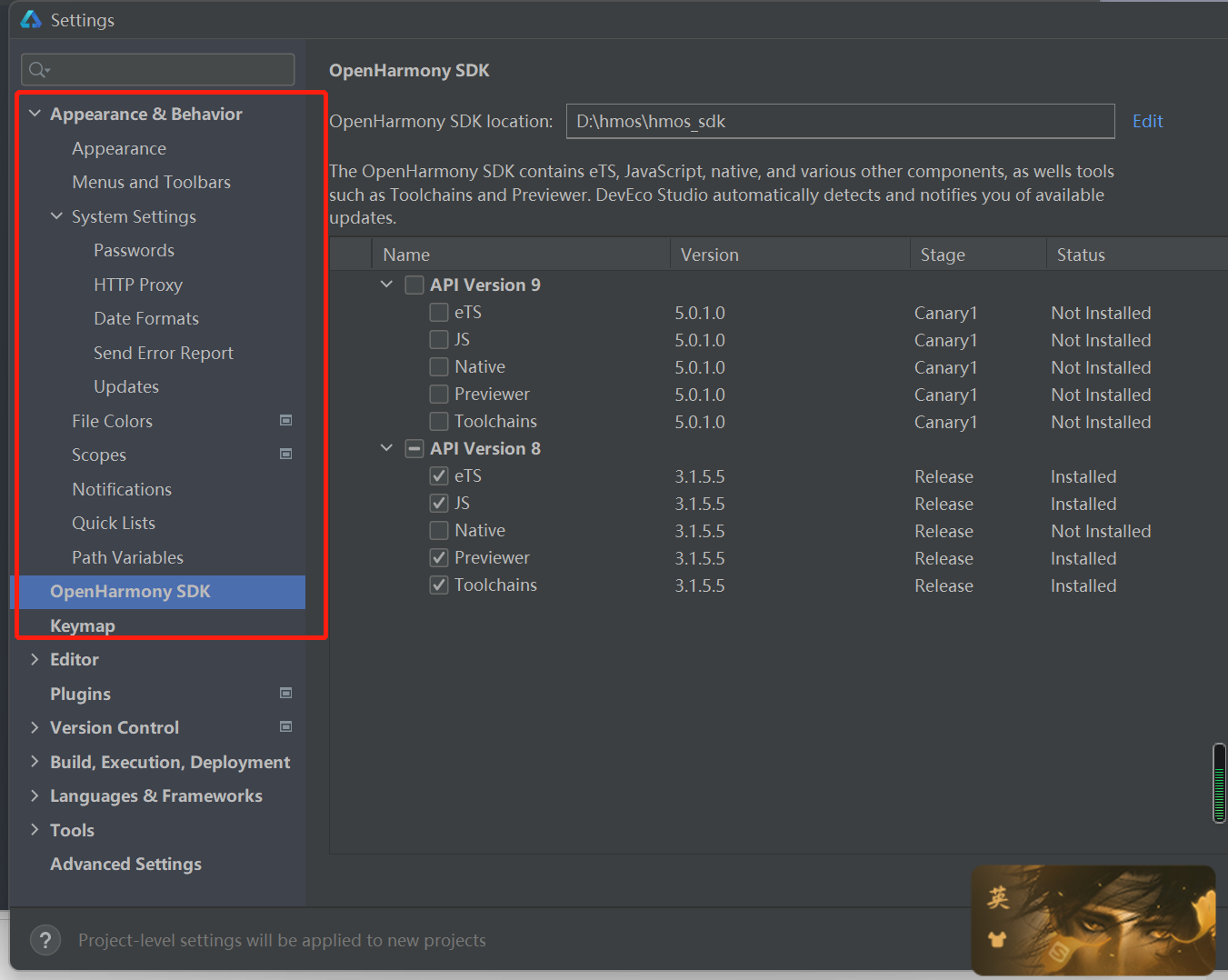Expand the Version Control section

(35, 727)
